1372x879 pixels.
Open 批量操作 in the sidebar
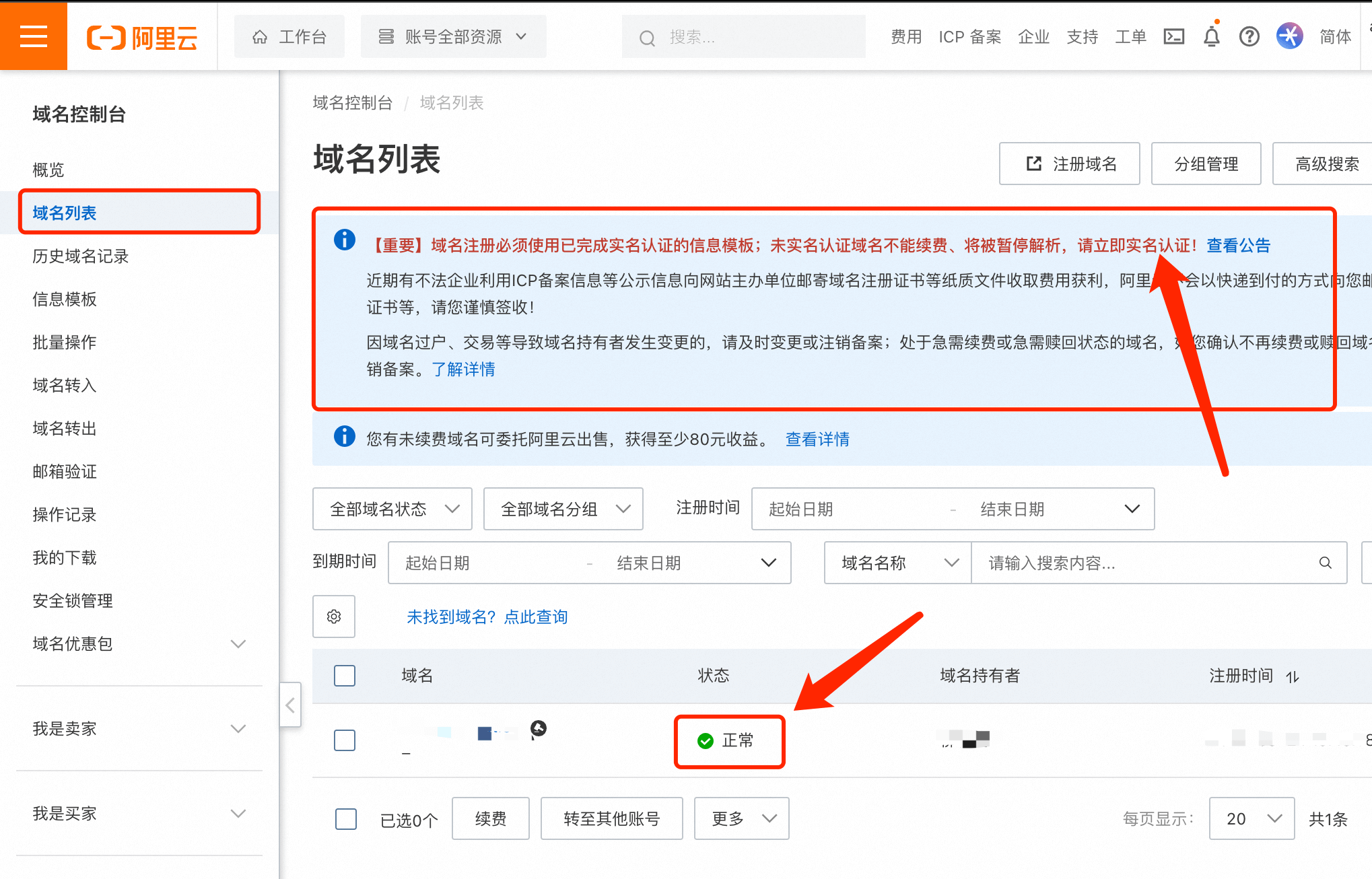pos(65,342)
